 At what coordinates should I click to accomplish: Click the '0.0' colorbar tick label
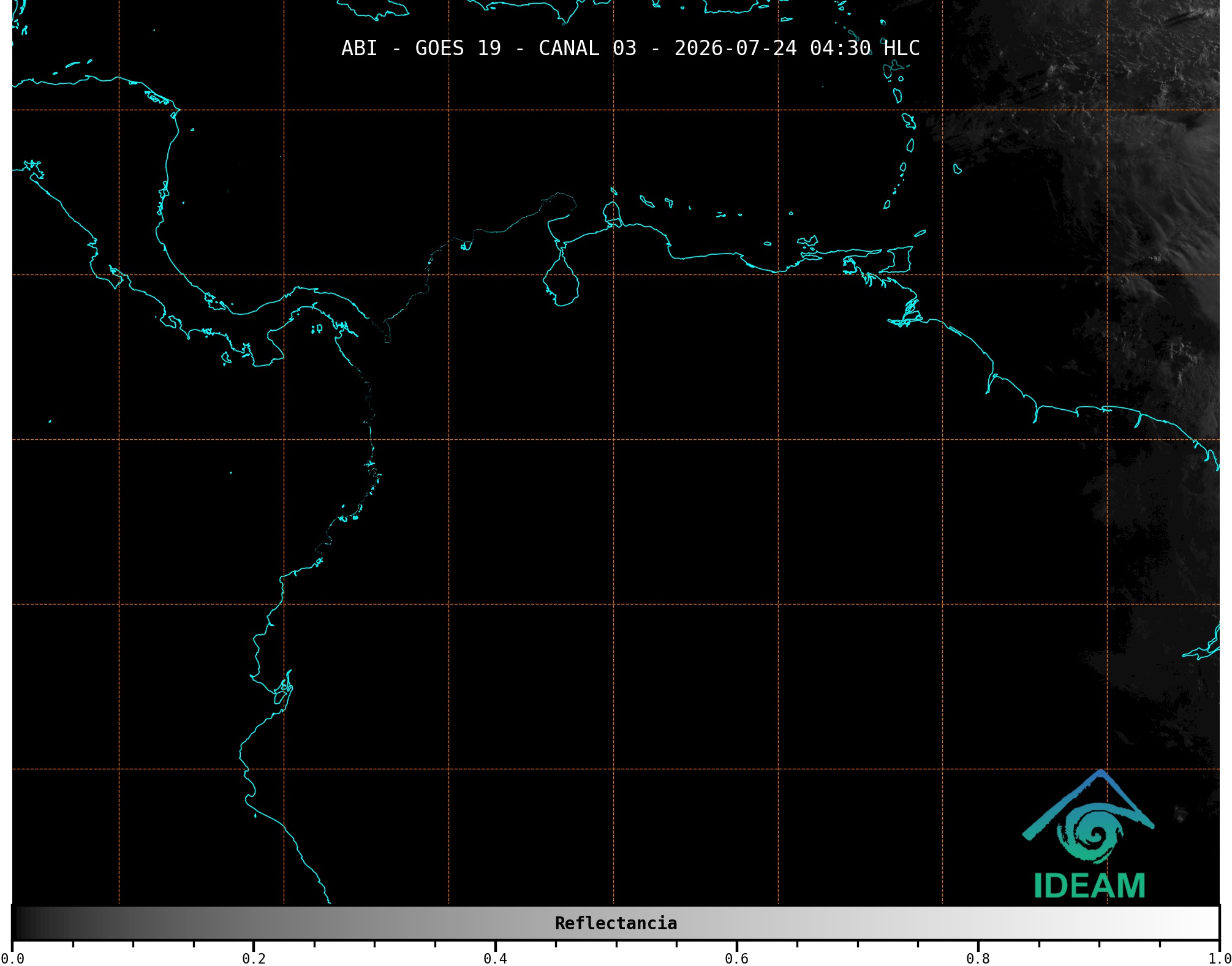point(12,959)
